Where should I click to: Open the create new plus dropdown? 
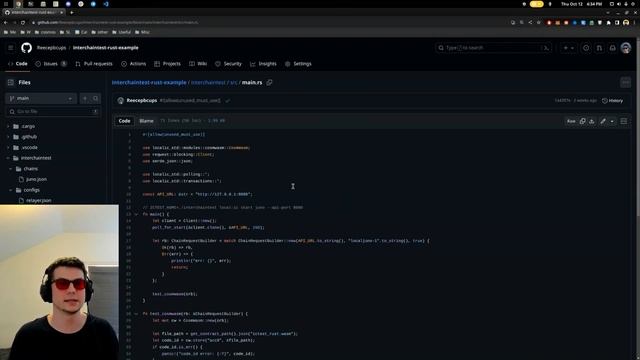pos(569,48)
